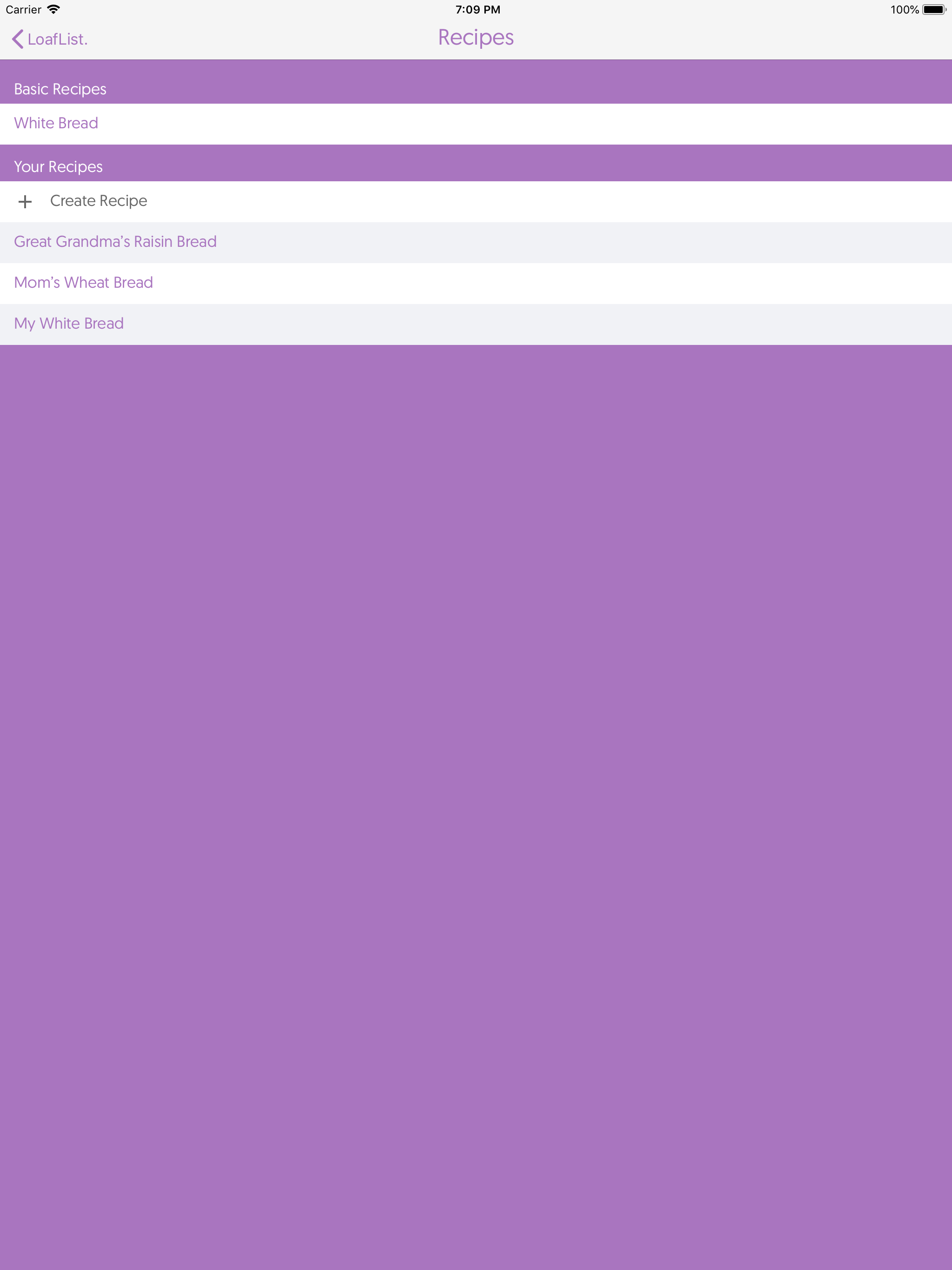
Task: Tap the Basic Recipes section header
Action: [59, 89]
